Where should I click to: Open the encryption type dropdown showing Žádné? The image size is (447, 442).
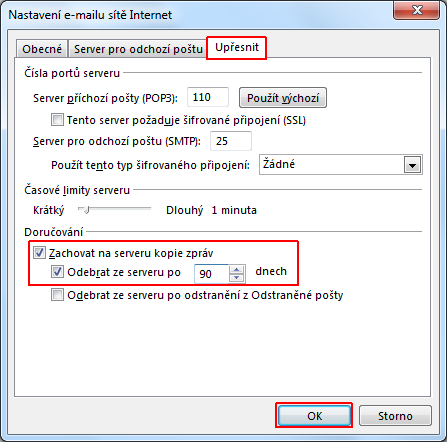click(341, 165)
